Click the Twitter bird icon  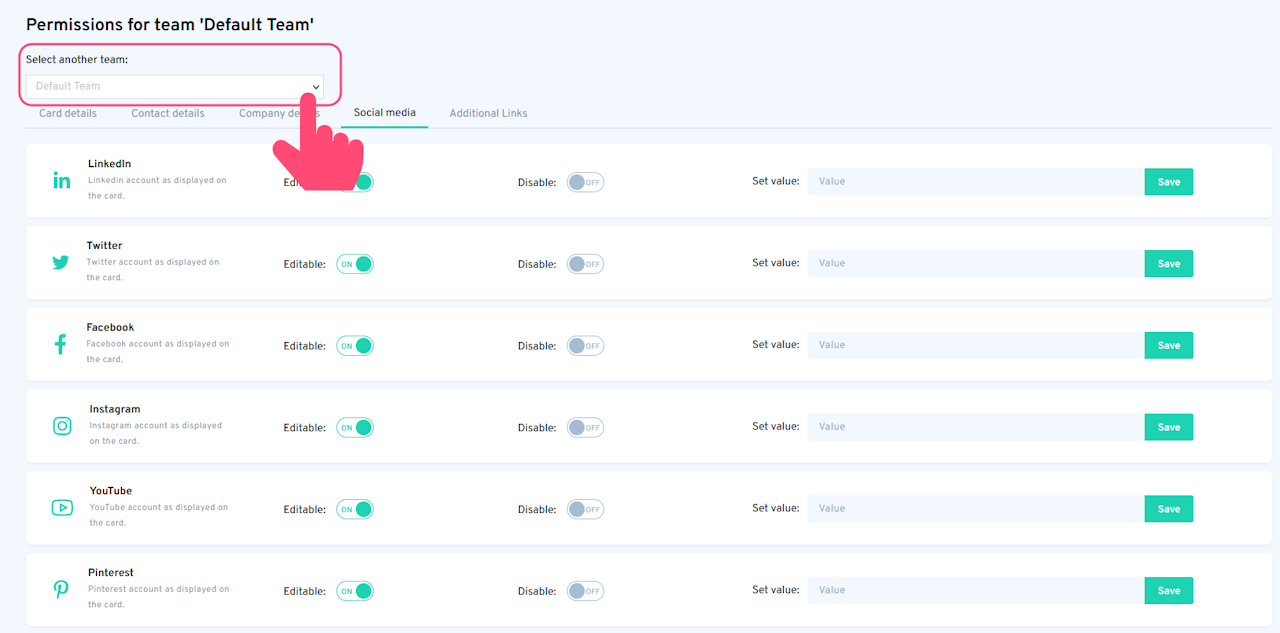tap(61, 262)
